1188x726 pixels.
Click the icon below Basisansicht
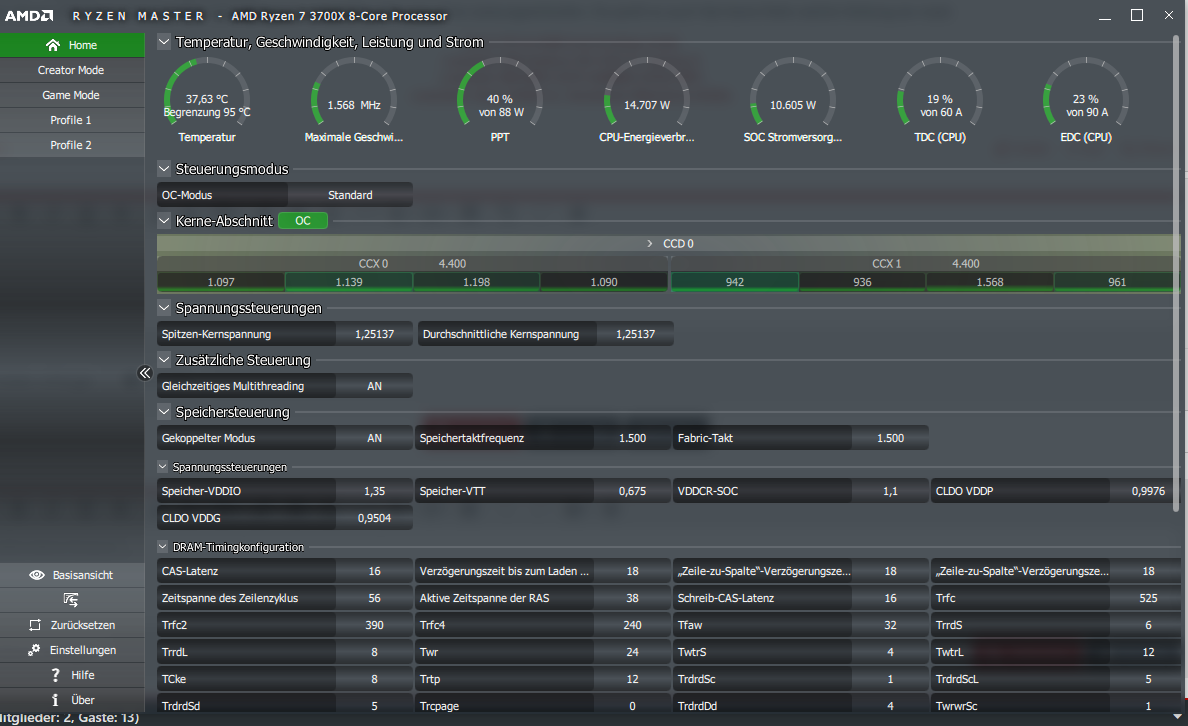[71, 600]
